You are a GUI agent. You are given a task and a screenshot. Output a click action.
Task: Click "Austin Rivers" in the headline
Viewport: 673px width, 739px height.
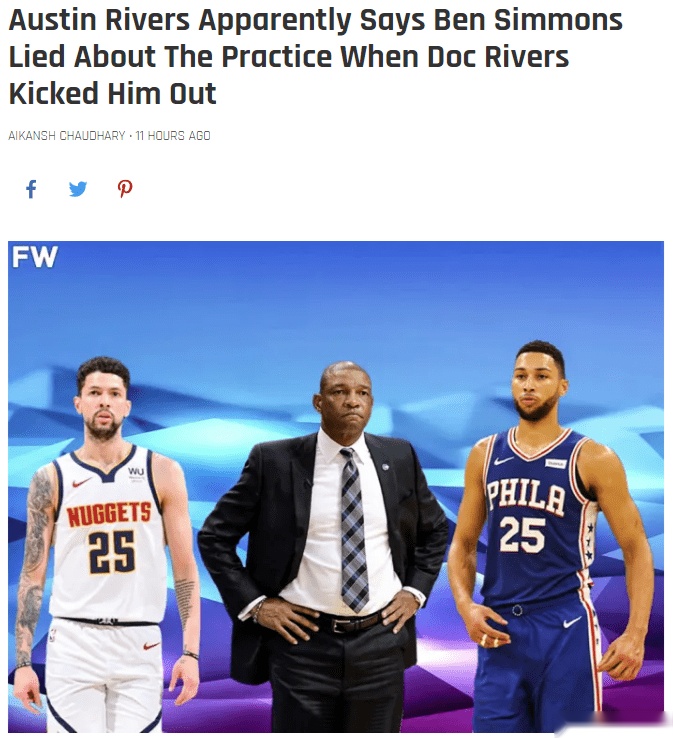[99, 20]
